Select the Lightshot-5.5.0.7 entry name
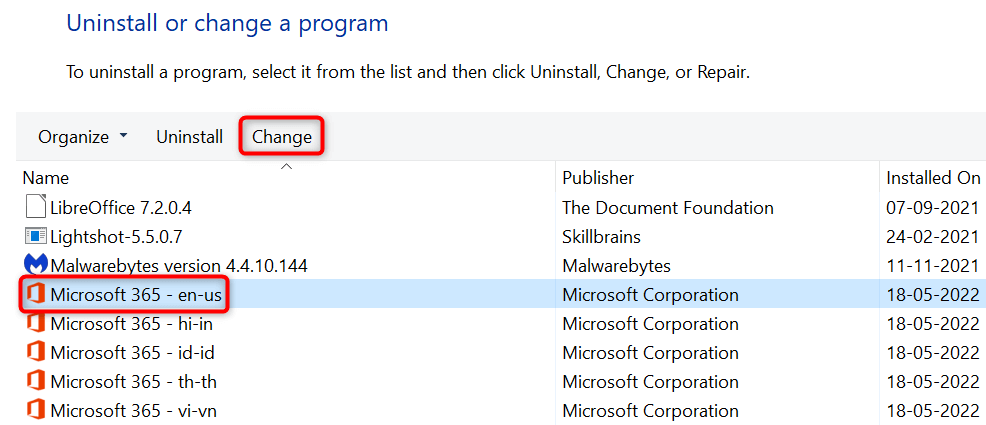986x425 pixels. [x=116, y=237]
